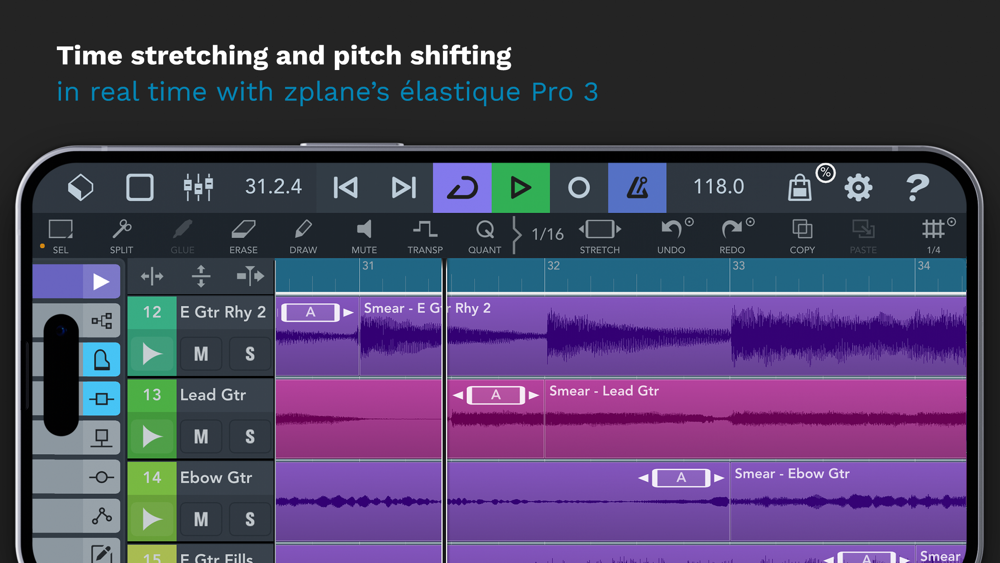Image resolution: width=1000 pixels, height=563 pixels.
Task: Mute the E Gtr Rhy 2 track
Action: [201, 354]
